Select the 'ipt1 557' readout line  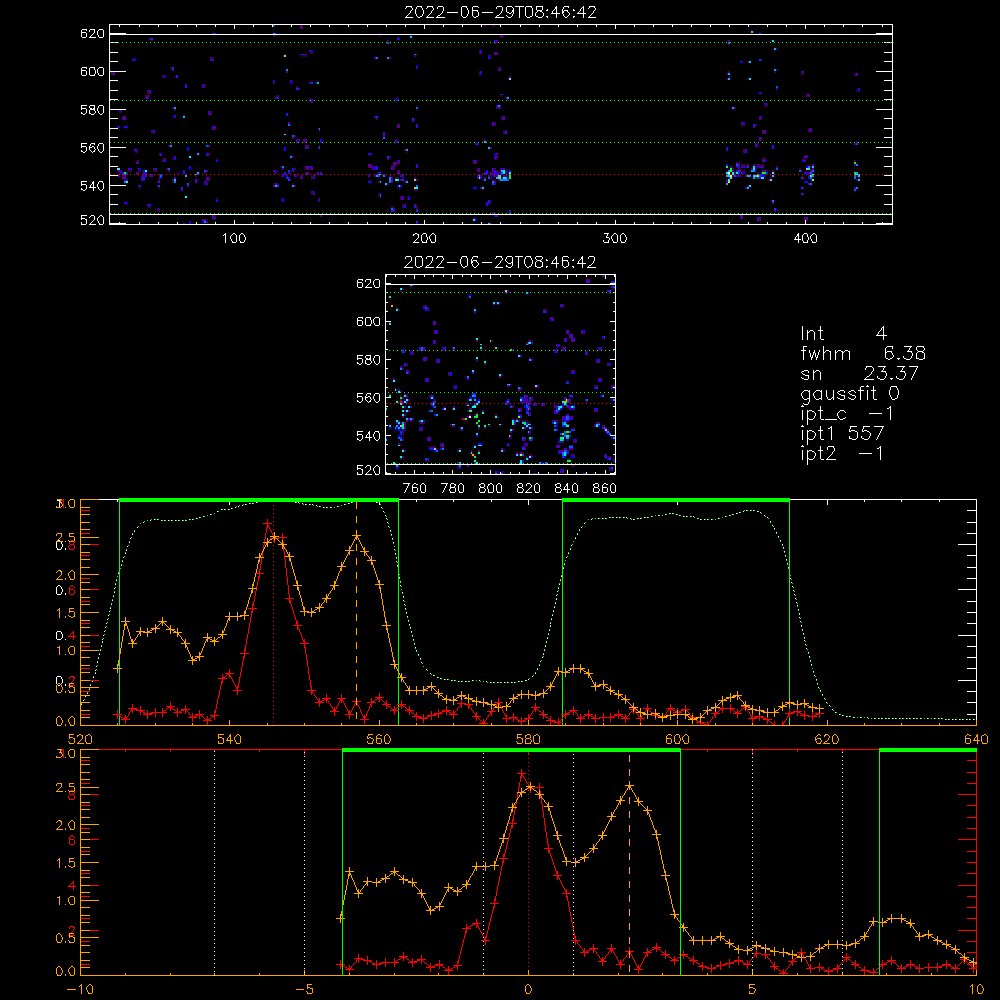842,434
